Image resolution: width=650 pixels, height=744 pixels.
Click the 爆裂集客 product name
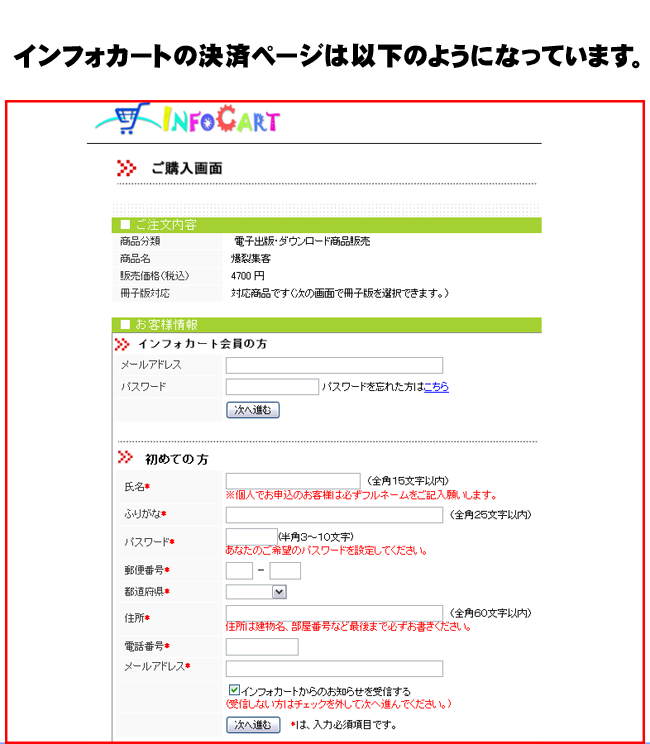pos(251,259)
